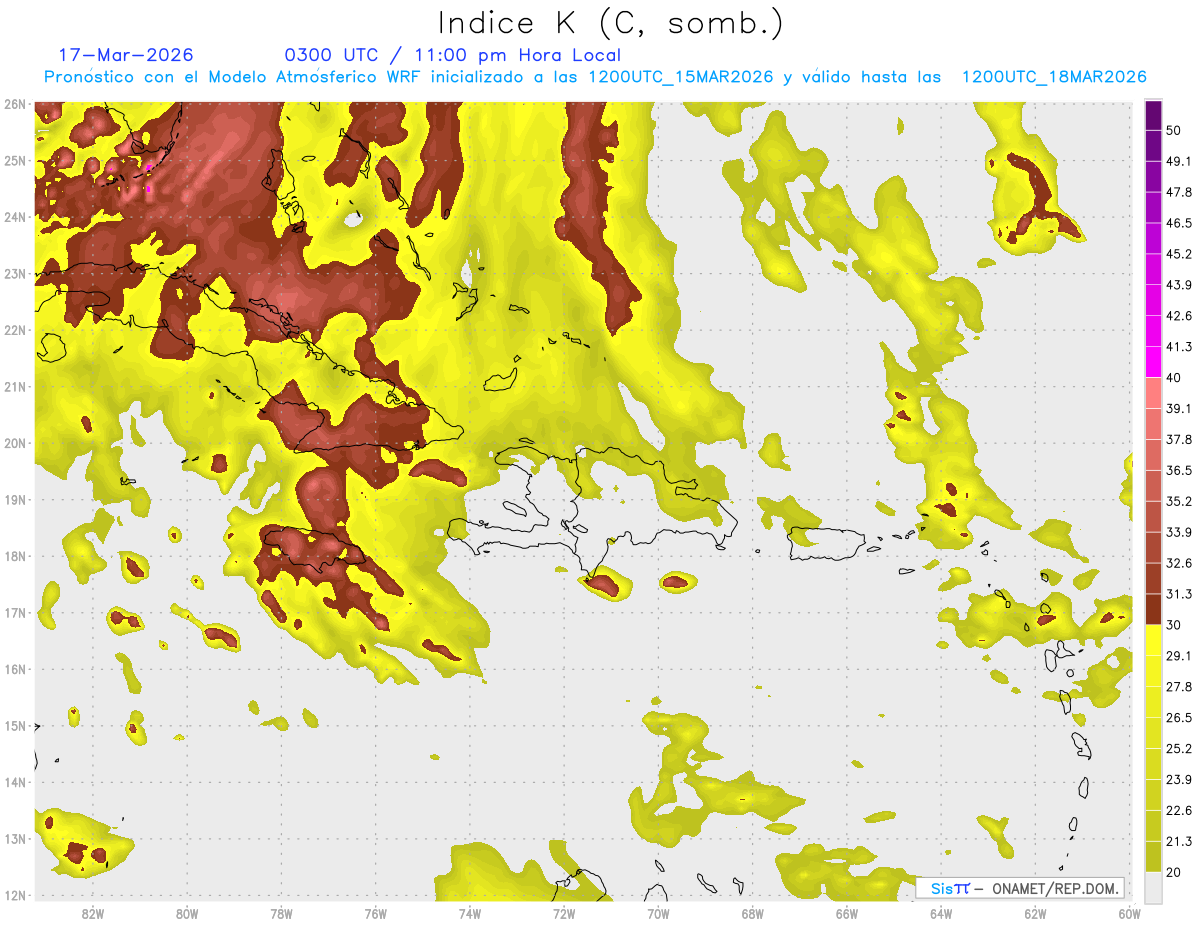Image resolution: width=1200 pixels, height=927 pixels.
Task: Click the colorbar value "29.1"
Action: pos(1179,655)
